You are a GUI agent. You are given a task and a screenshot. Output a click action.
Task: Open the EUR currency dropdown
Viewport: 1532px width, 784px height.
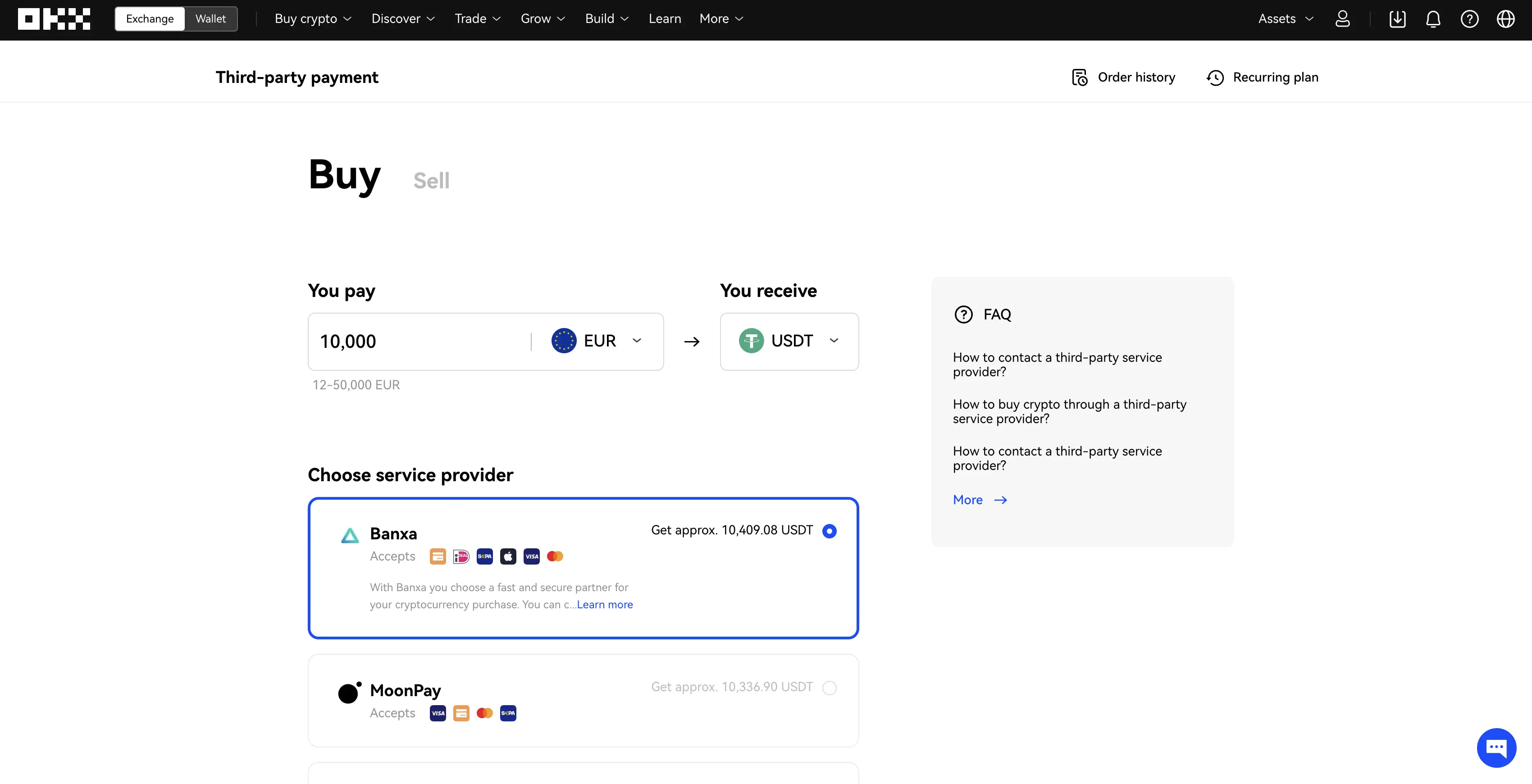pos(597,341)
